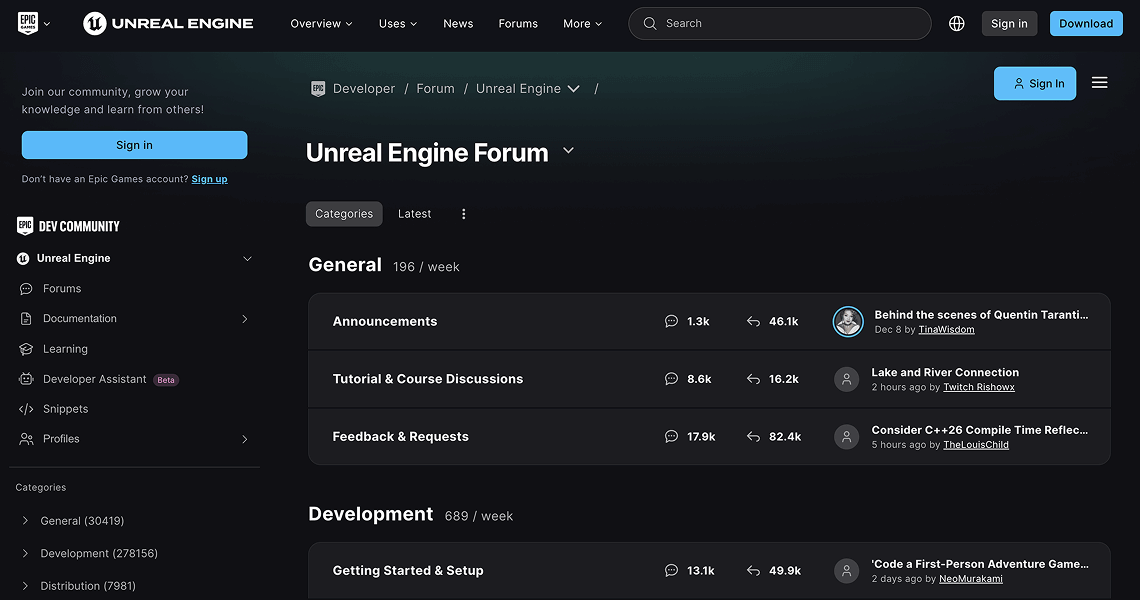Click the Dev Community logo in sidebar
The width and height of the screenshot is (1140, 600).
click(x=68, y=225)
